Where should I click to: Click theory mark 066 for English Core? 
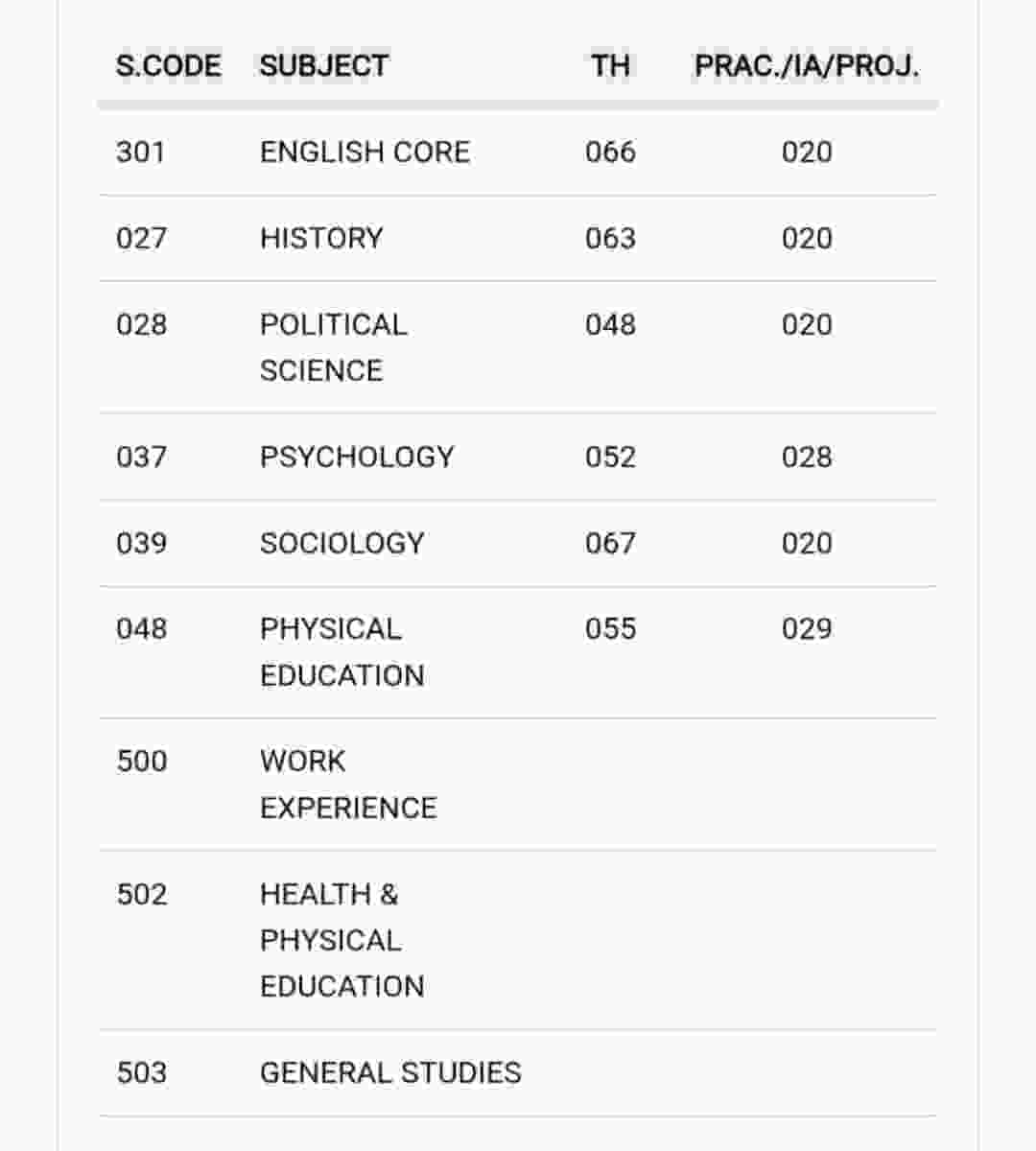tap(610, 153)
